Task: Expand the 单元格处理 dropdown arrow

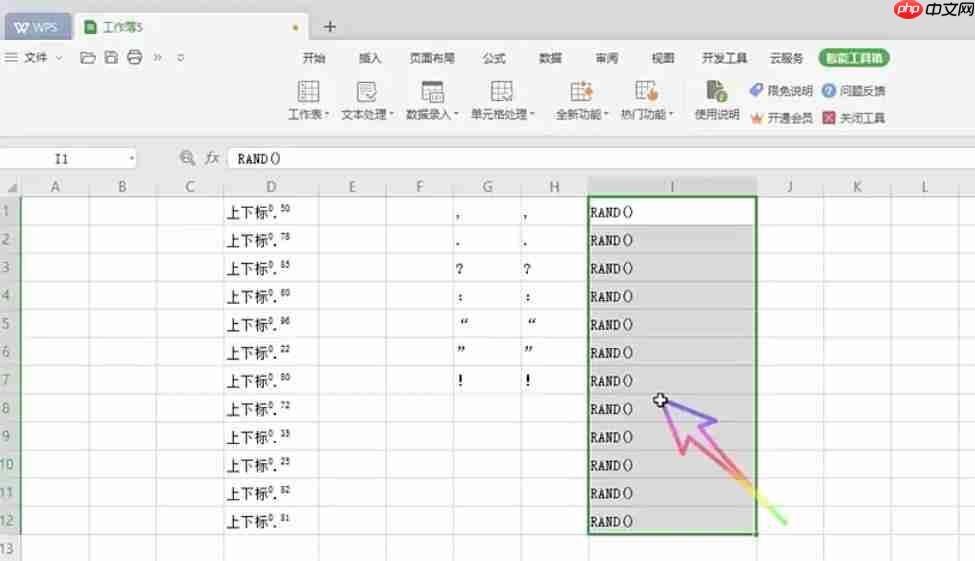Action: point(532,115)
